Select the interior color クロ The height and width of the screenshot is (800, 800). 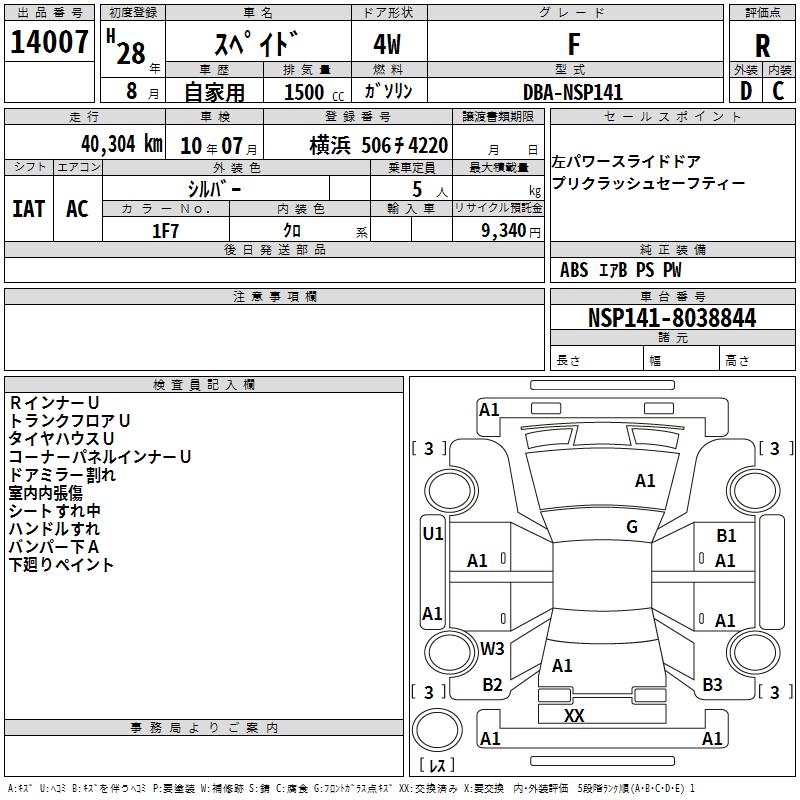pos(292,231)
